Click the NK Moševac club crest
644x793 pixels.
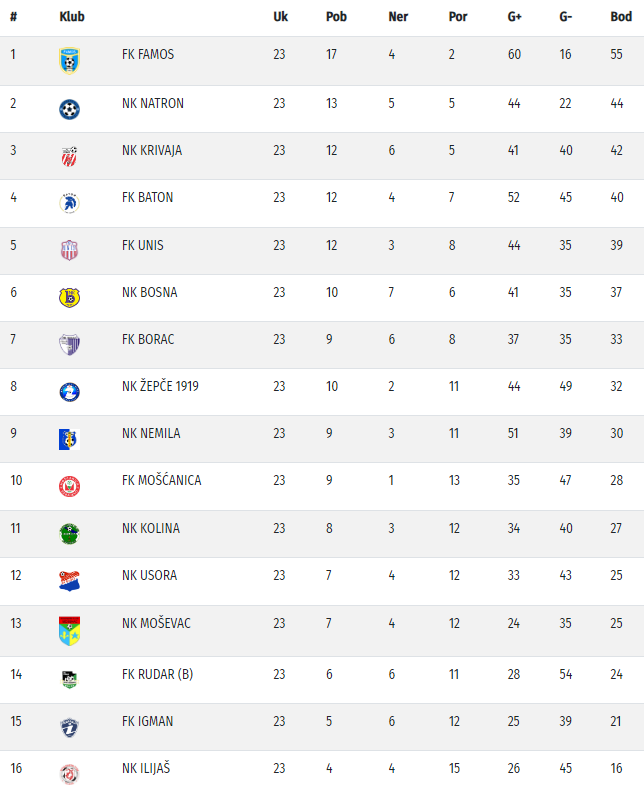(x=69, y=630)
